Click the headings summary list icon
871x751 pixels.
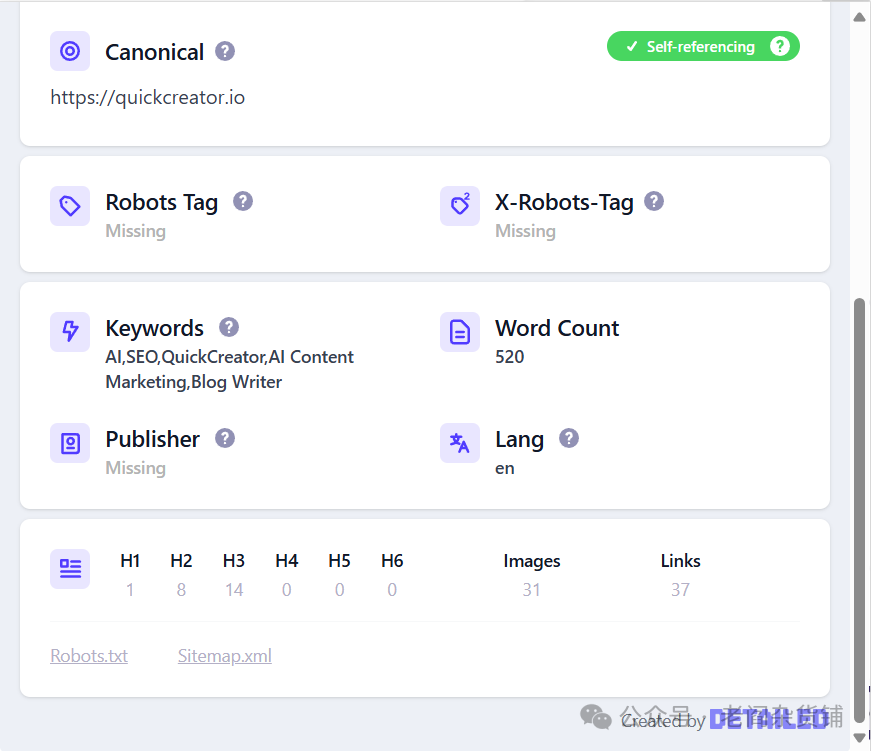pyautogui.click(x=70, y=569)
